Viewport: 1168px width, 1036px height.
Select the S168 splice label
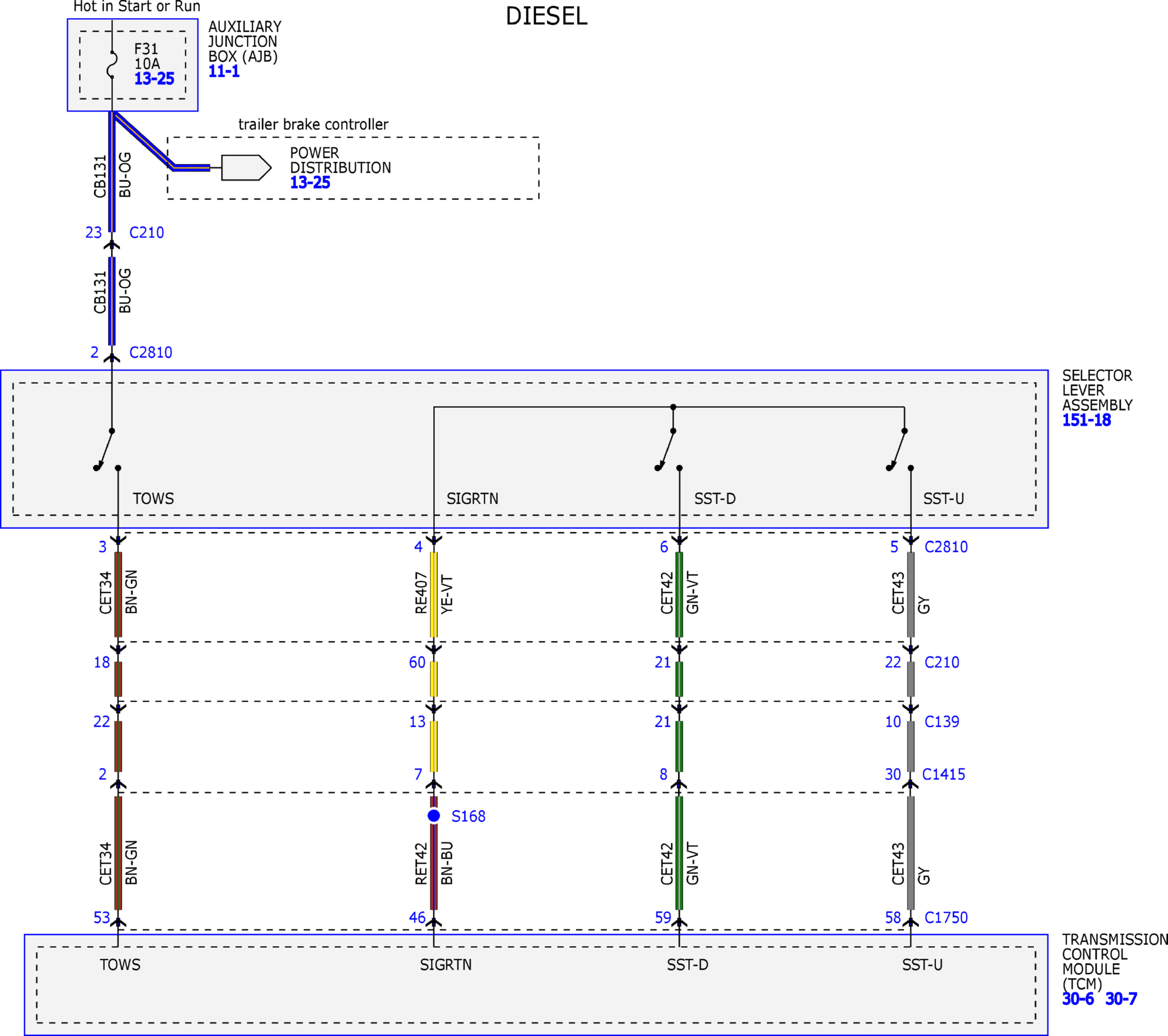469,817
